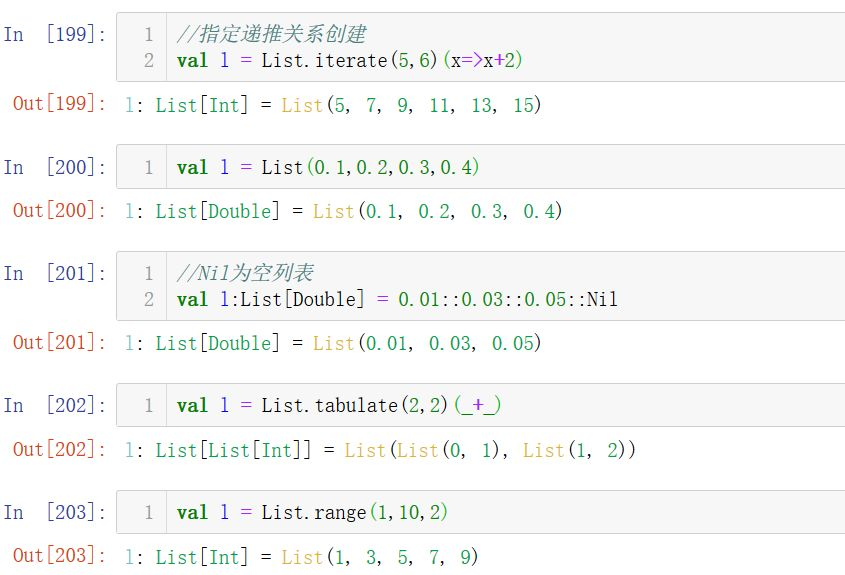The height and width of the screenshot is (575, 845).
Task: Click the 0.01::0.03::0.05::Nil code line
Action: pyautogui.click(x=397, y=299)
